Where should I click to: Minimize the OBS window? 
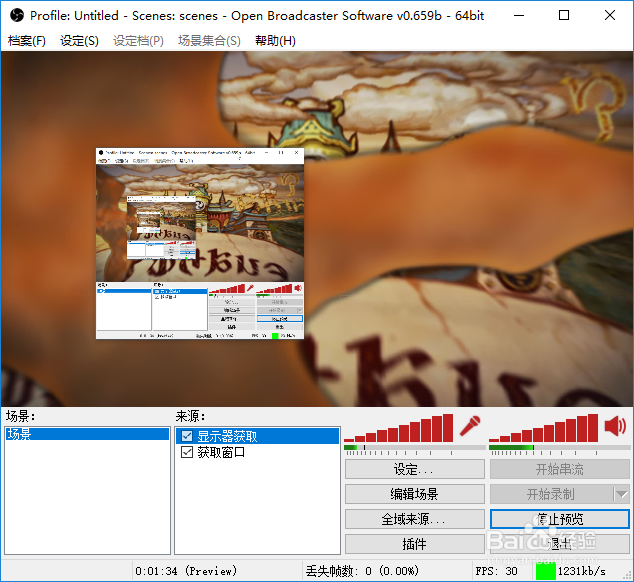pyautogui.click(x=519, y=16)
